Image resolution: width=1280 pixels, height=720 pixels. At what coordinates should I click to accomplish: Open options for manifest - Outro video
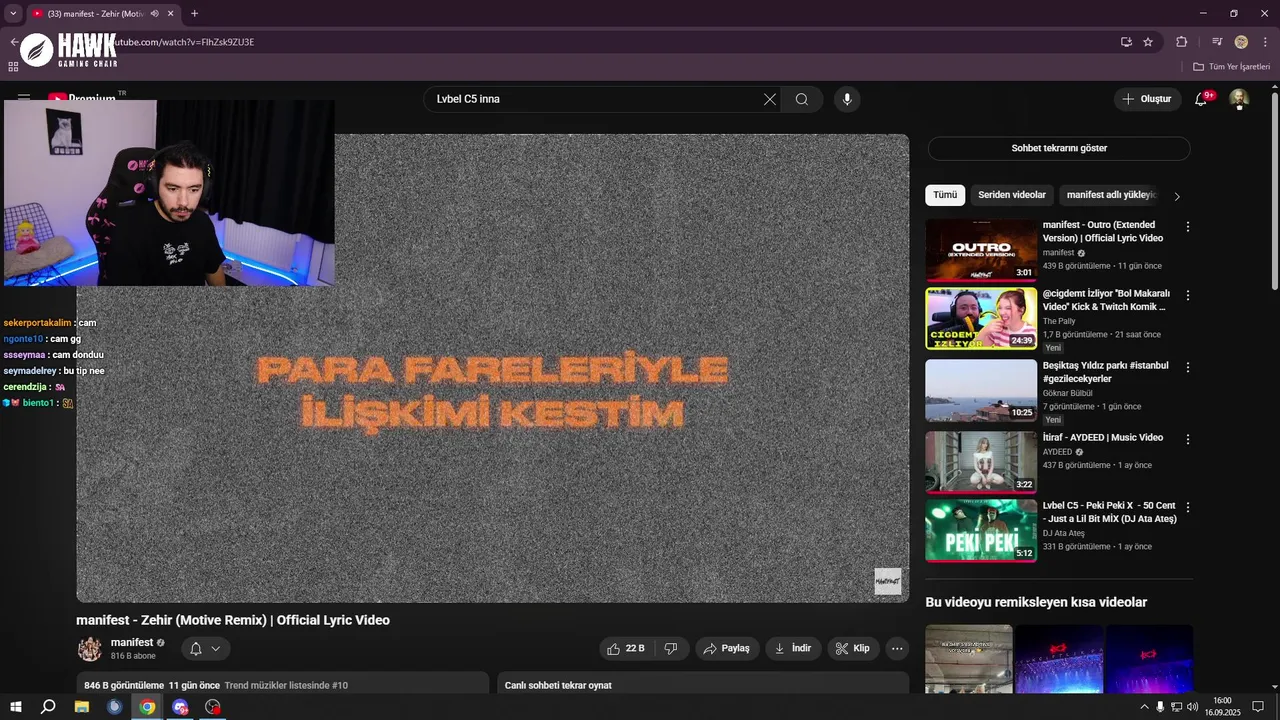tap(1188, 227)
